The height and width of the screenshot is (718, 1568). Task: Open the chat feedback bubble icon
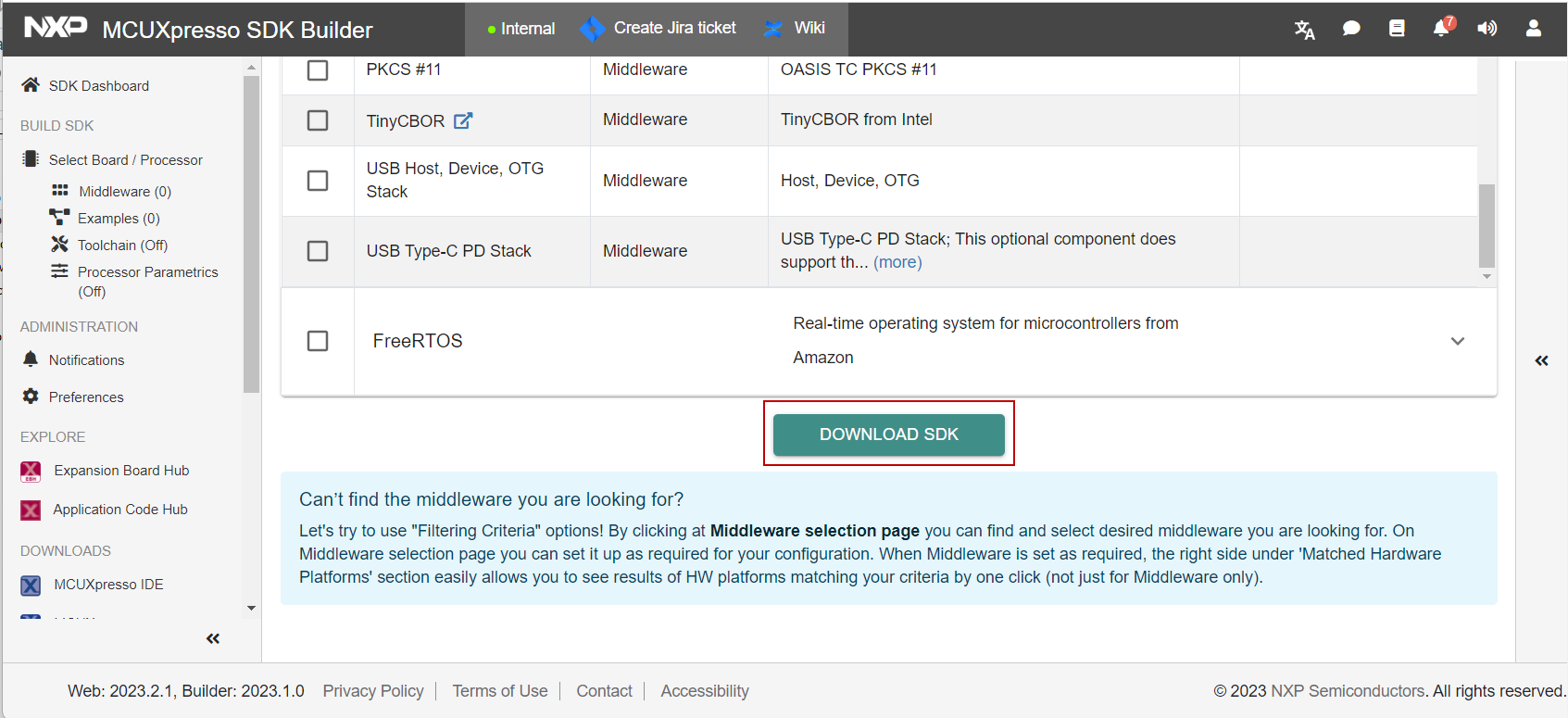(x=1351, y=29)
